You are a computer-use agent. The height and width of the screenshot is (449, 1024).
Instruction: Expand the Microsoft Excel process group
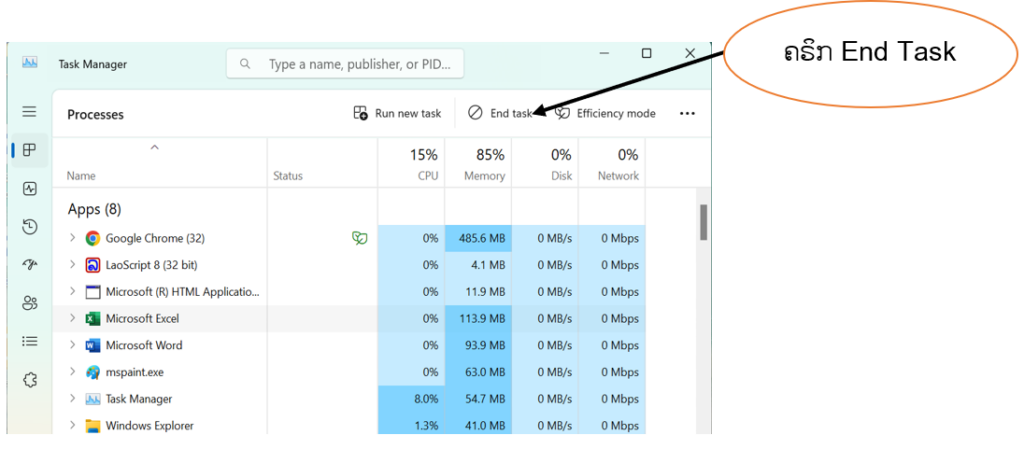[72, 318]
